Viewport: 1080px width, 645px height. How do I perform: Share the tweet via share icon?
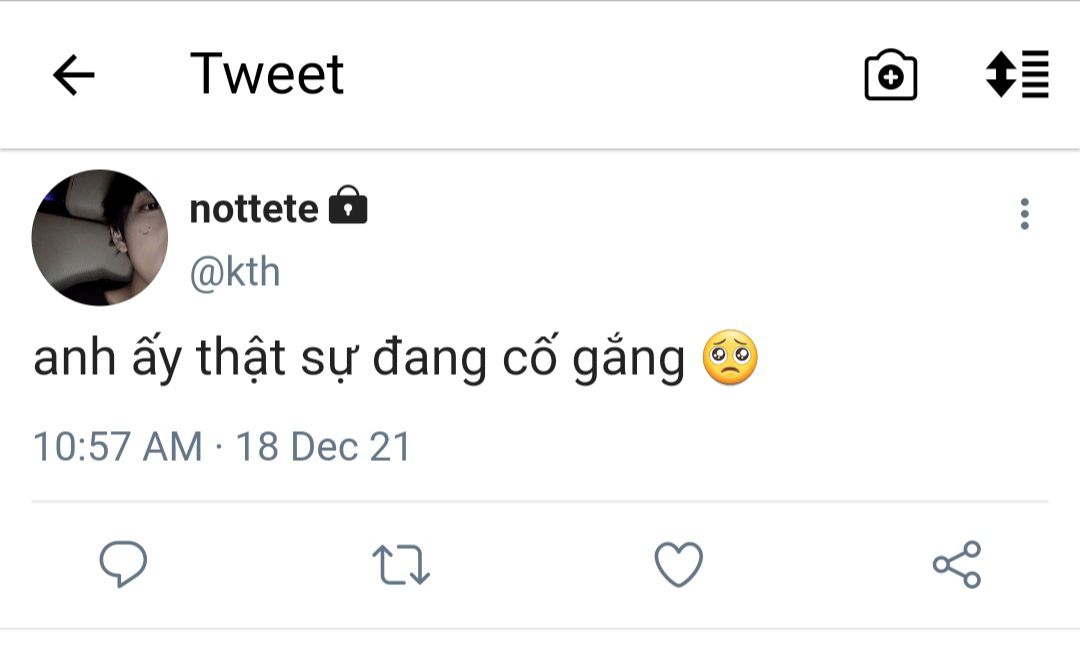[957, 564]
